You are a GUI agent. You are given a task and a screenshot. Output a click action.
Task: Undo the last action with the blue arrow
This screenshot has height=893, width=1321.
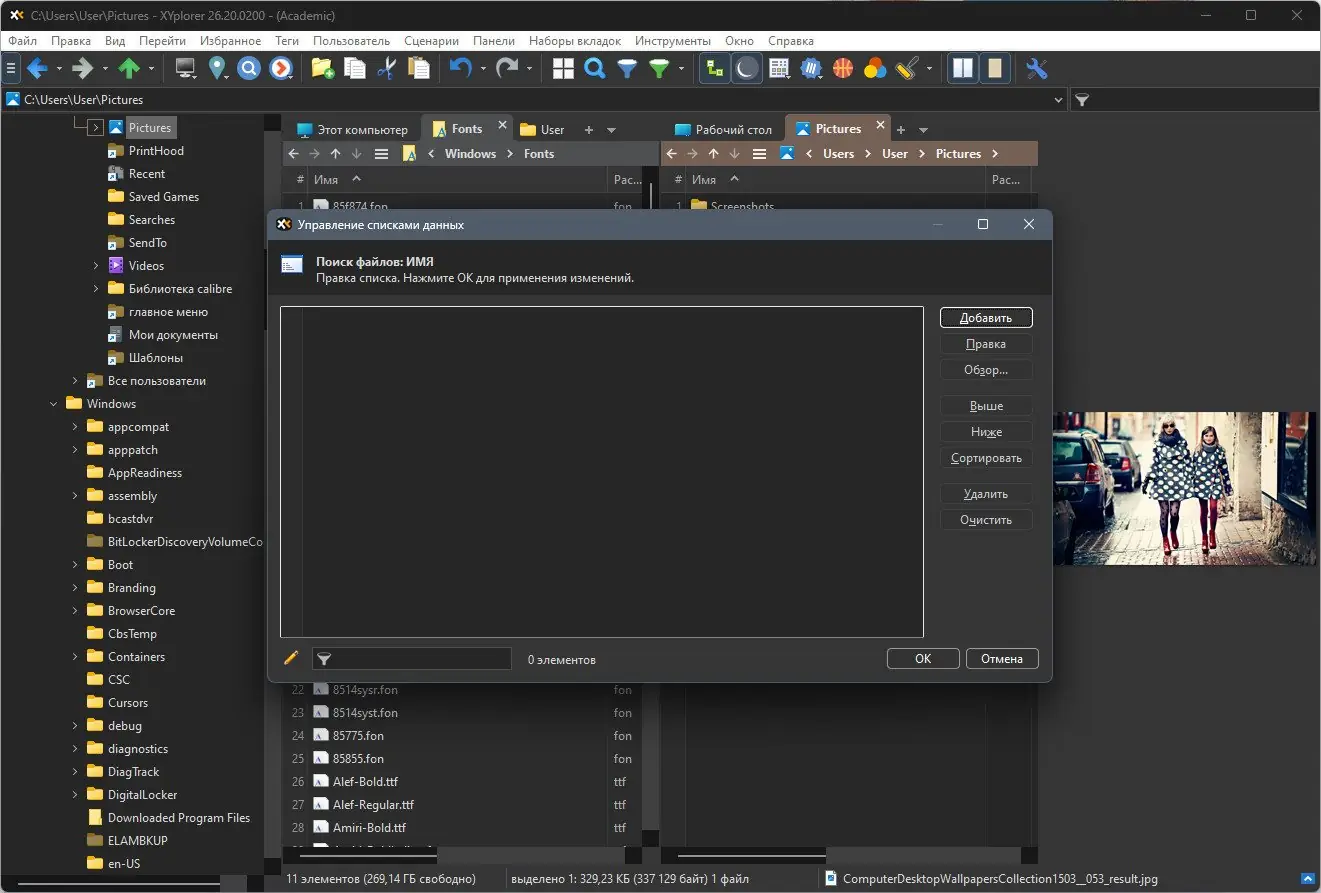[x=460, y=68]
